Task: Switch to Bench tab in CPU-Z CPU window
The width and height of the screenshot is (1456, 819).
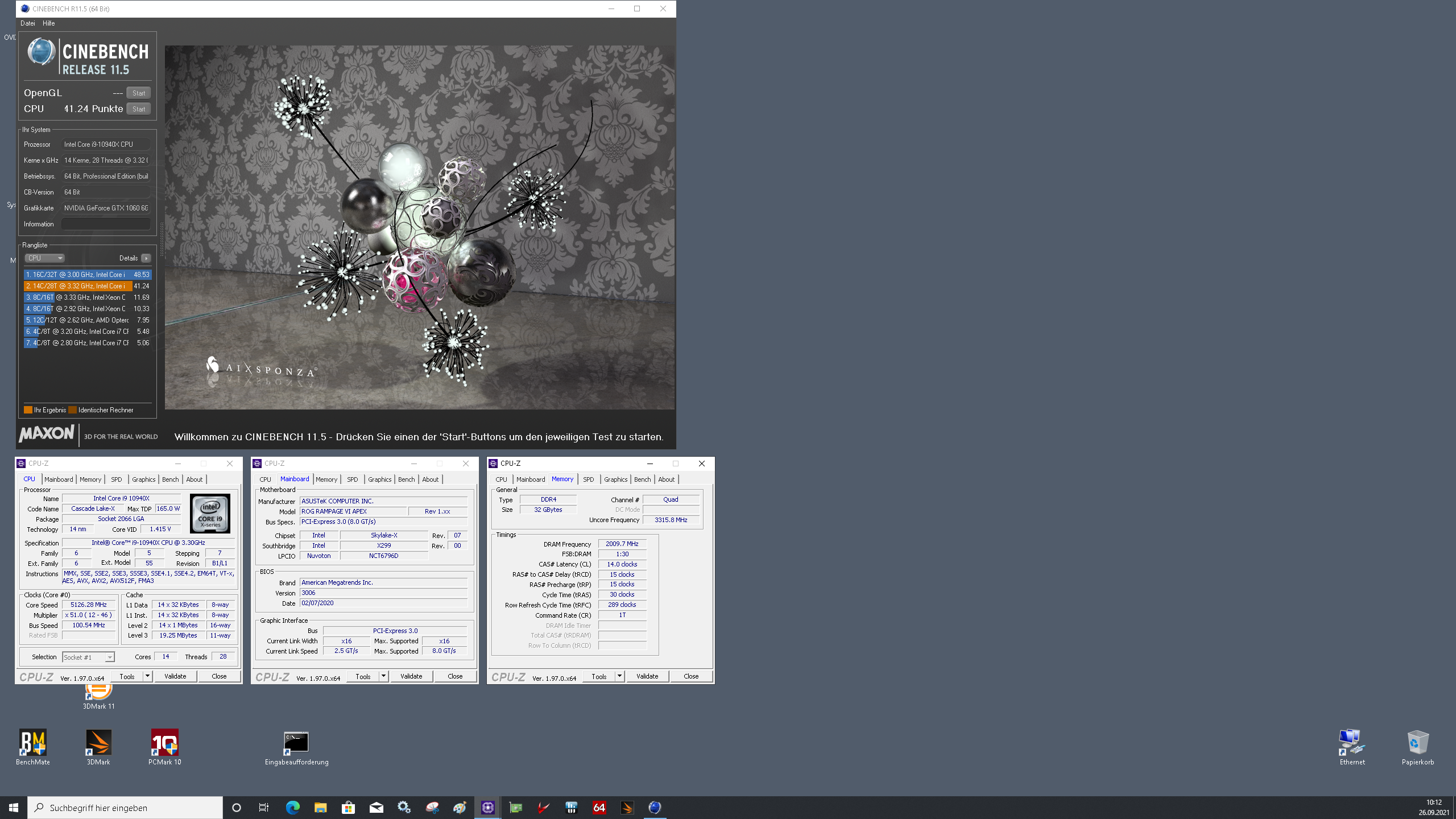Action: (x=170, y=479)
